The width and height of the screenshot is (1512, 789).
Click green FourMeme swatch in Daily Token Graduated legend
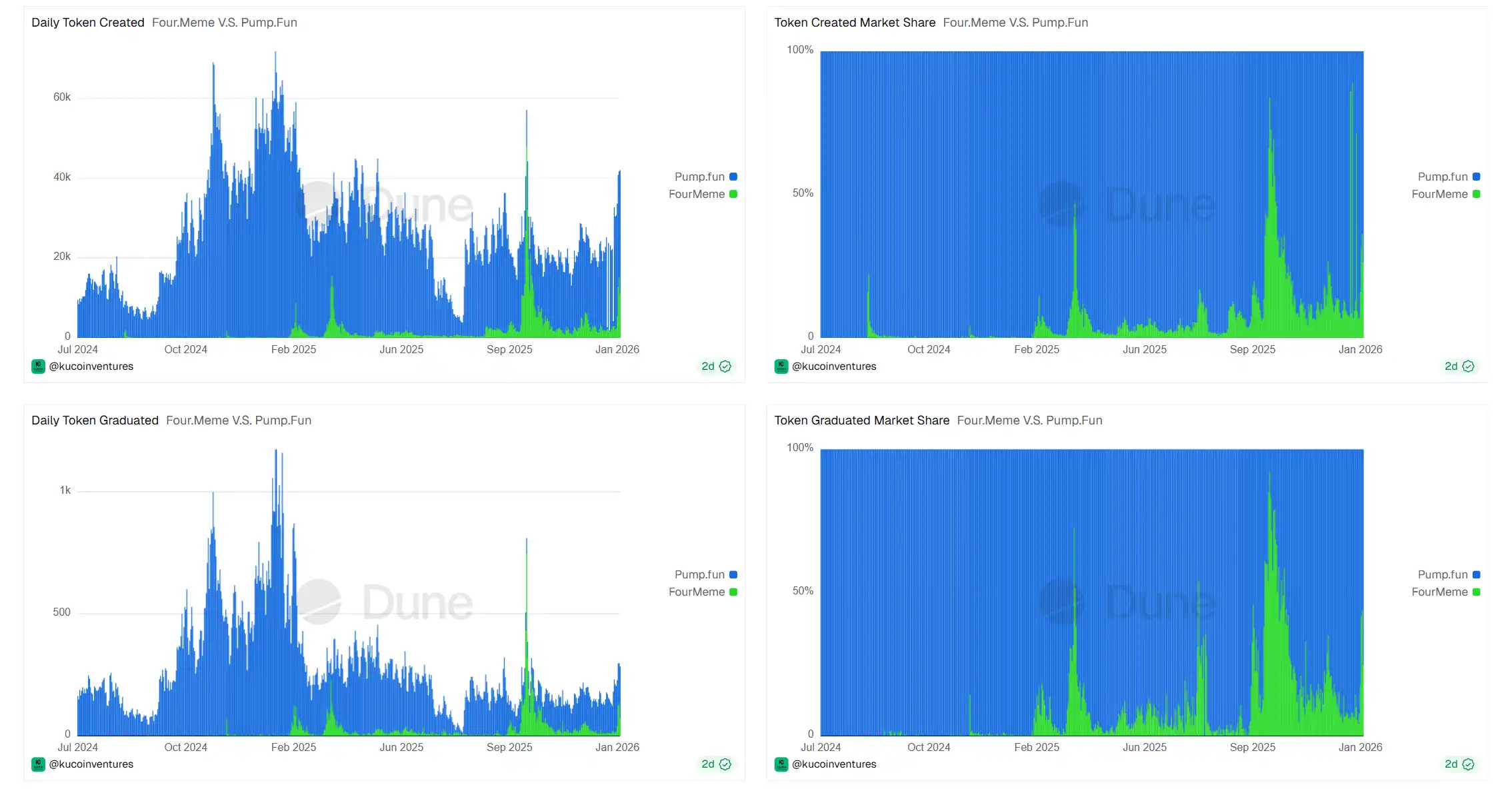point(733,592)
